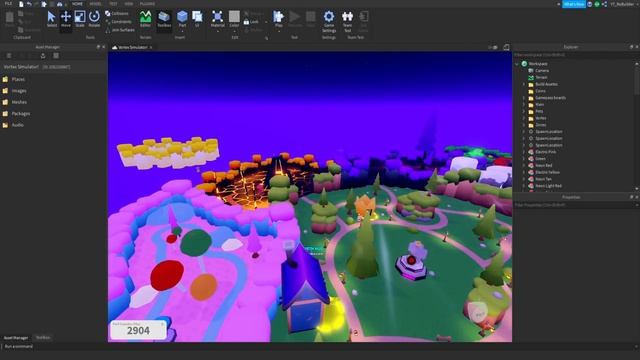Toggle the view selector icon above viewport
This screenshot has width=640, height=360.
tap(493, 47)
